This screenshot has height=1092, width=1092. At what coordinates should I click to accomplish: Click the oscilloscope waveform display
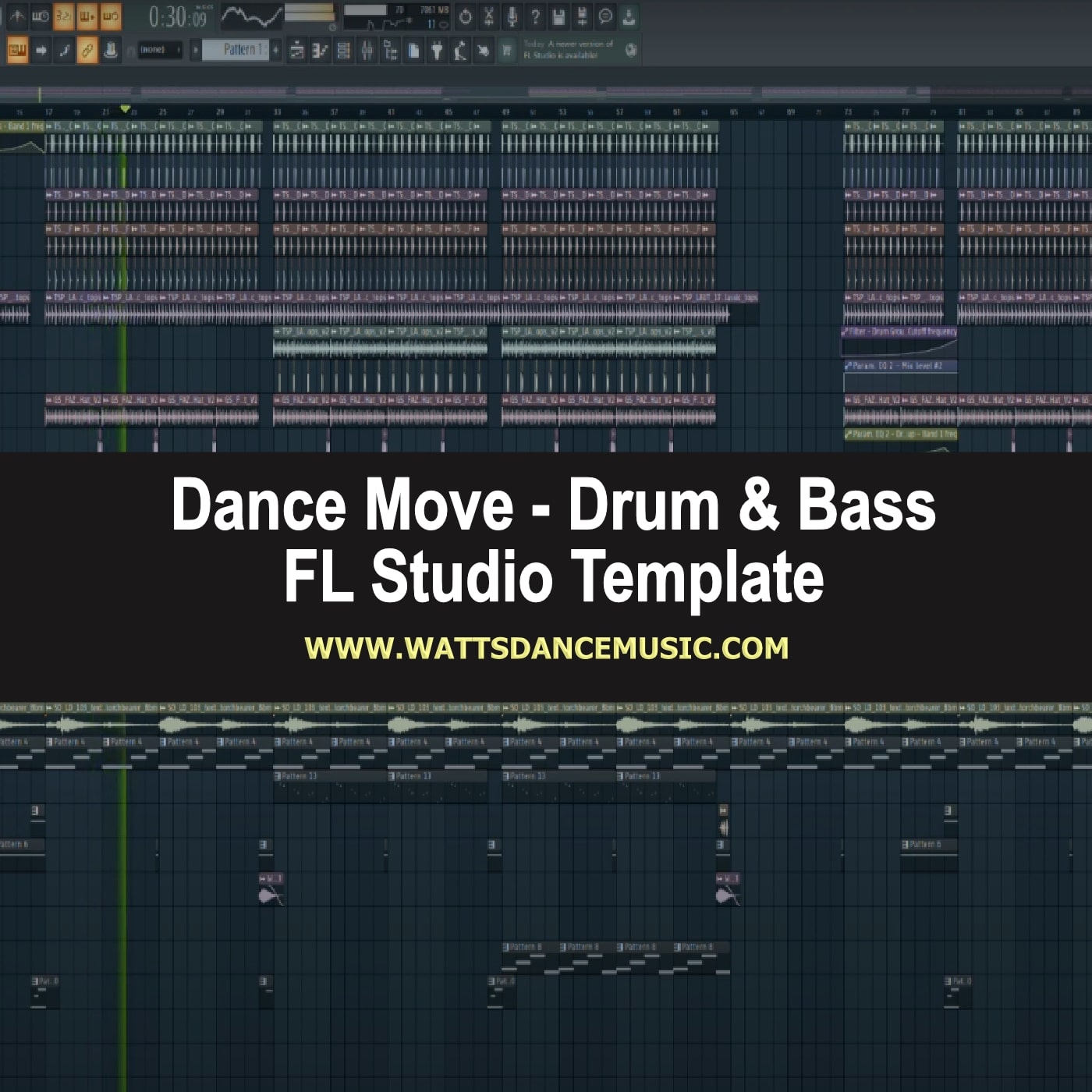click(251, 16)
